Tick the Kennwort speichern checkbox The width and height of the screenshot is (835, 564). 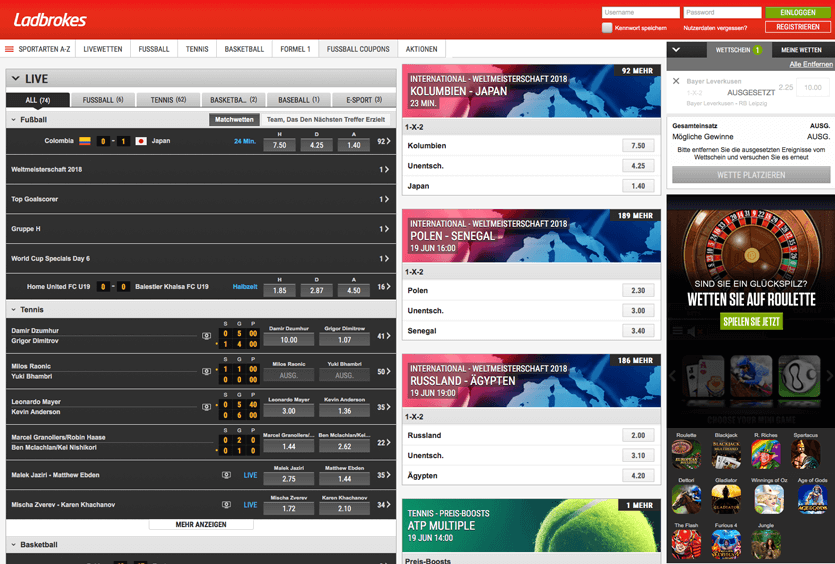(x=607, y=28)
